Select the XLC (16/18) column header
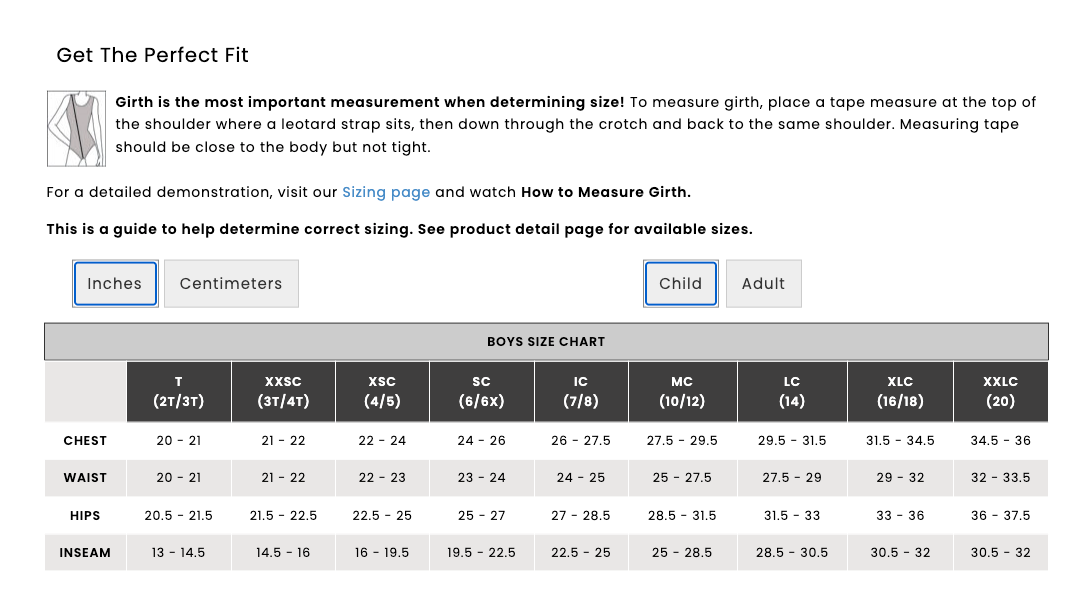The width and height of the screenshot is (1090, 602). (900, 391)
